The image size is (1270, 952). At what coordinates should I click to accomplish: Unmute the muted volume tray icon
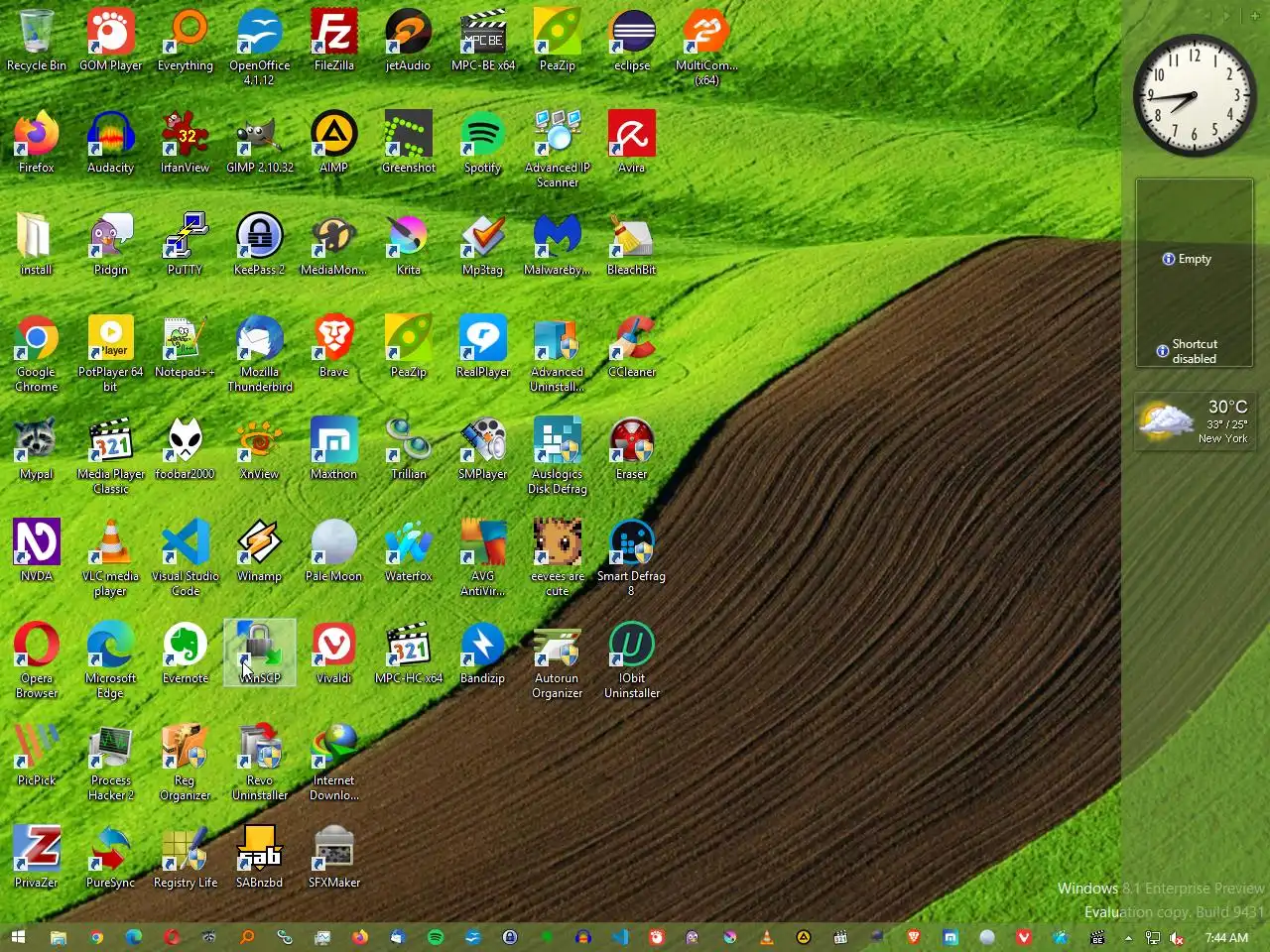[1177, 937]
